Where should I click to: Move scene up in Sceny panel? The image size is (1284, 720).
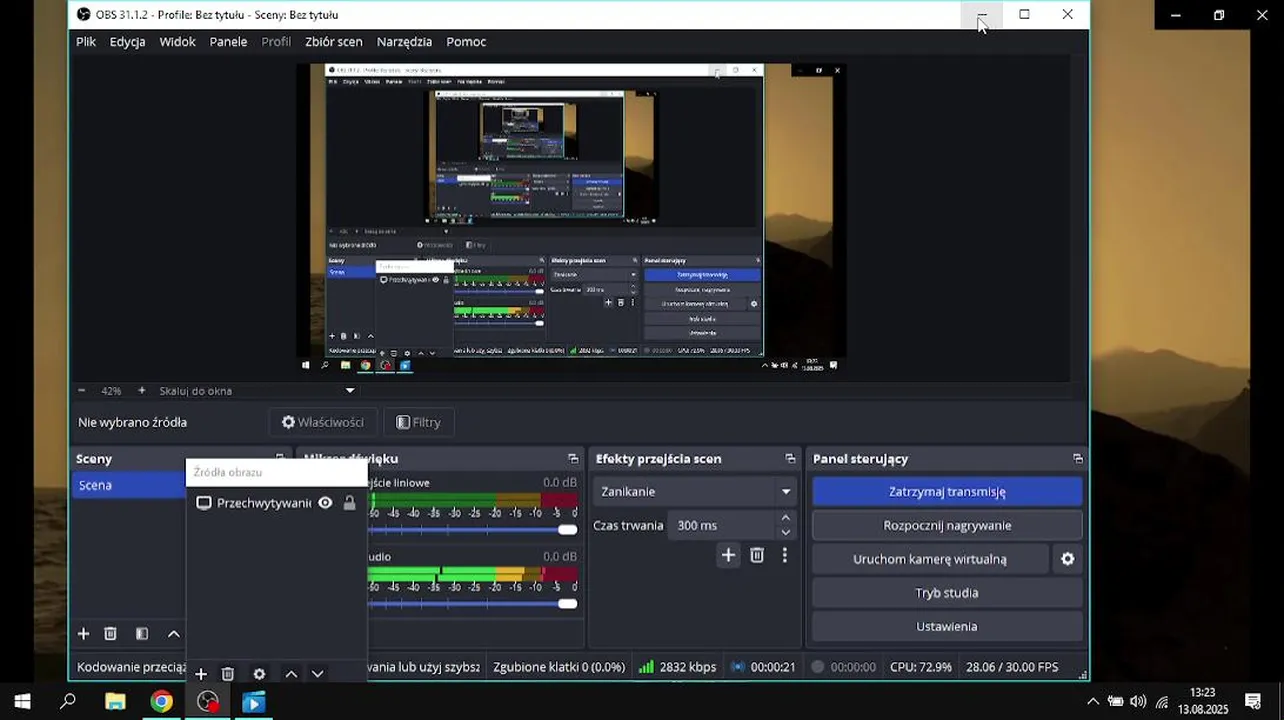coord(173,634)
